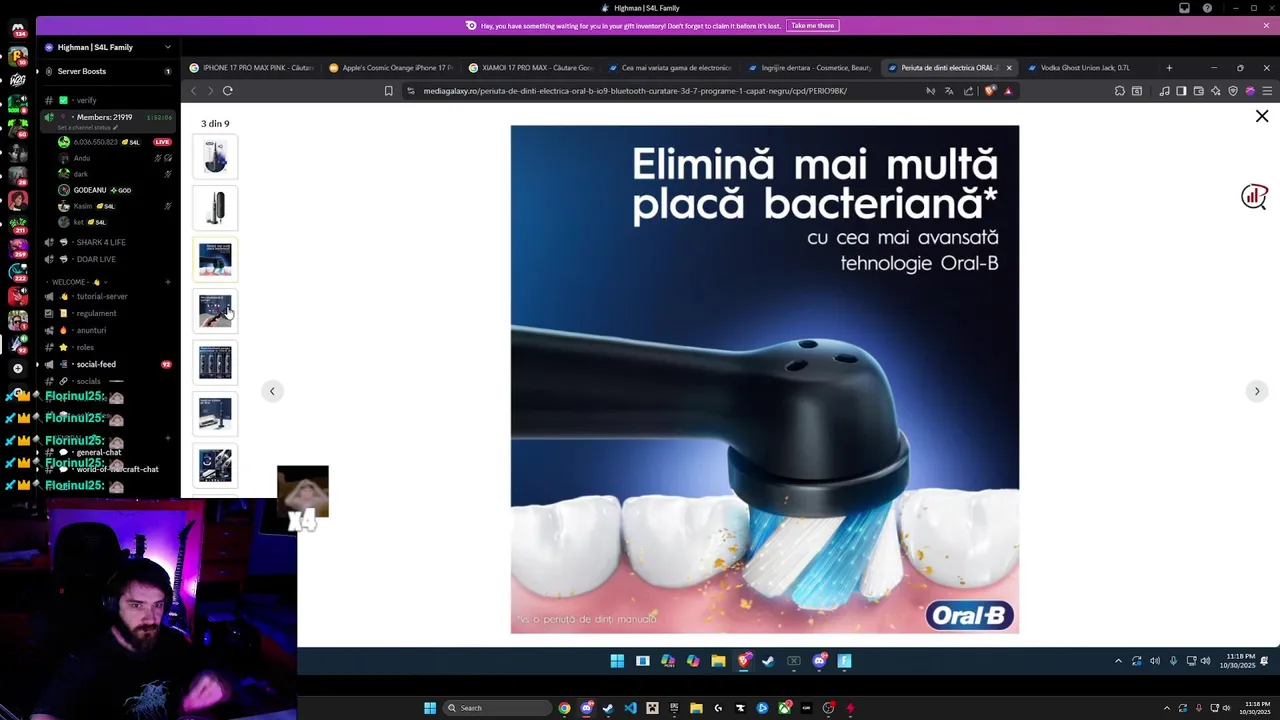
Task: Open Start menu on bottom taskbar
Action: click(x=430, y=708)
